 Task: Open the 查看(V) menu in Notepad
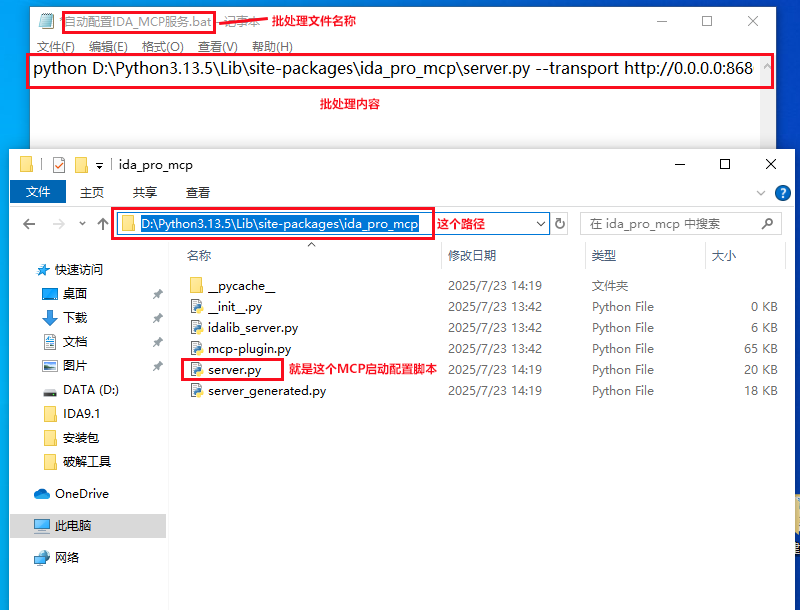[217, 47]
